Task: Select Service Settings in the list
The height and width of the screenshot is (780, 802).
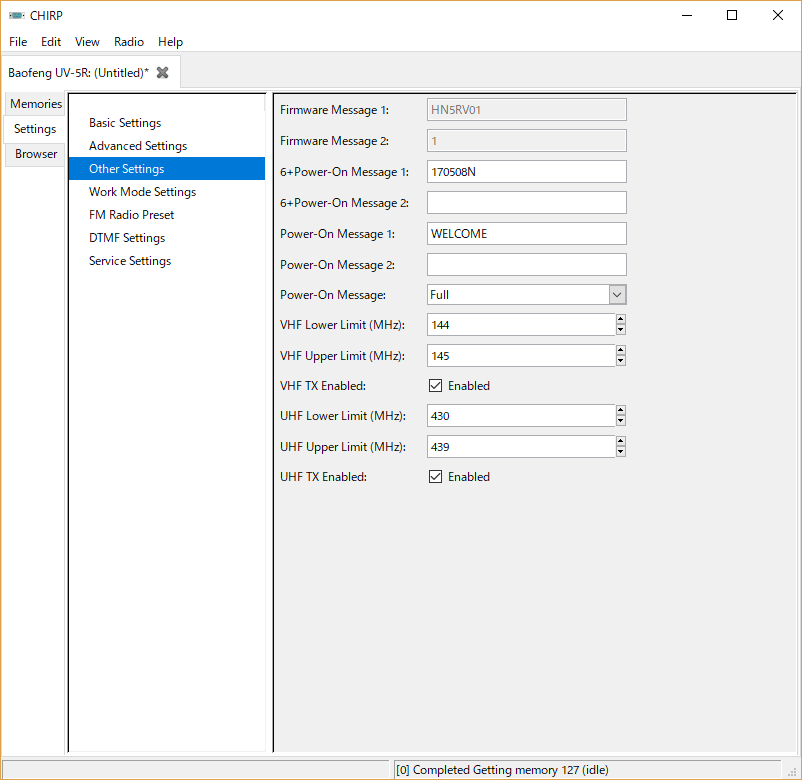Action: click(x=129, y=261)
